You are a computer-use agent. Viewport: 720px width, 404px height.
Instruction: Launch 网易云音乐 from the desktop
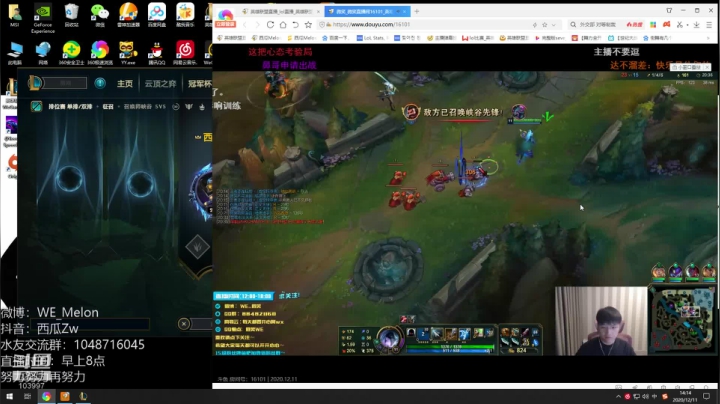[x=185, y=53]
